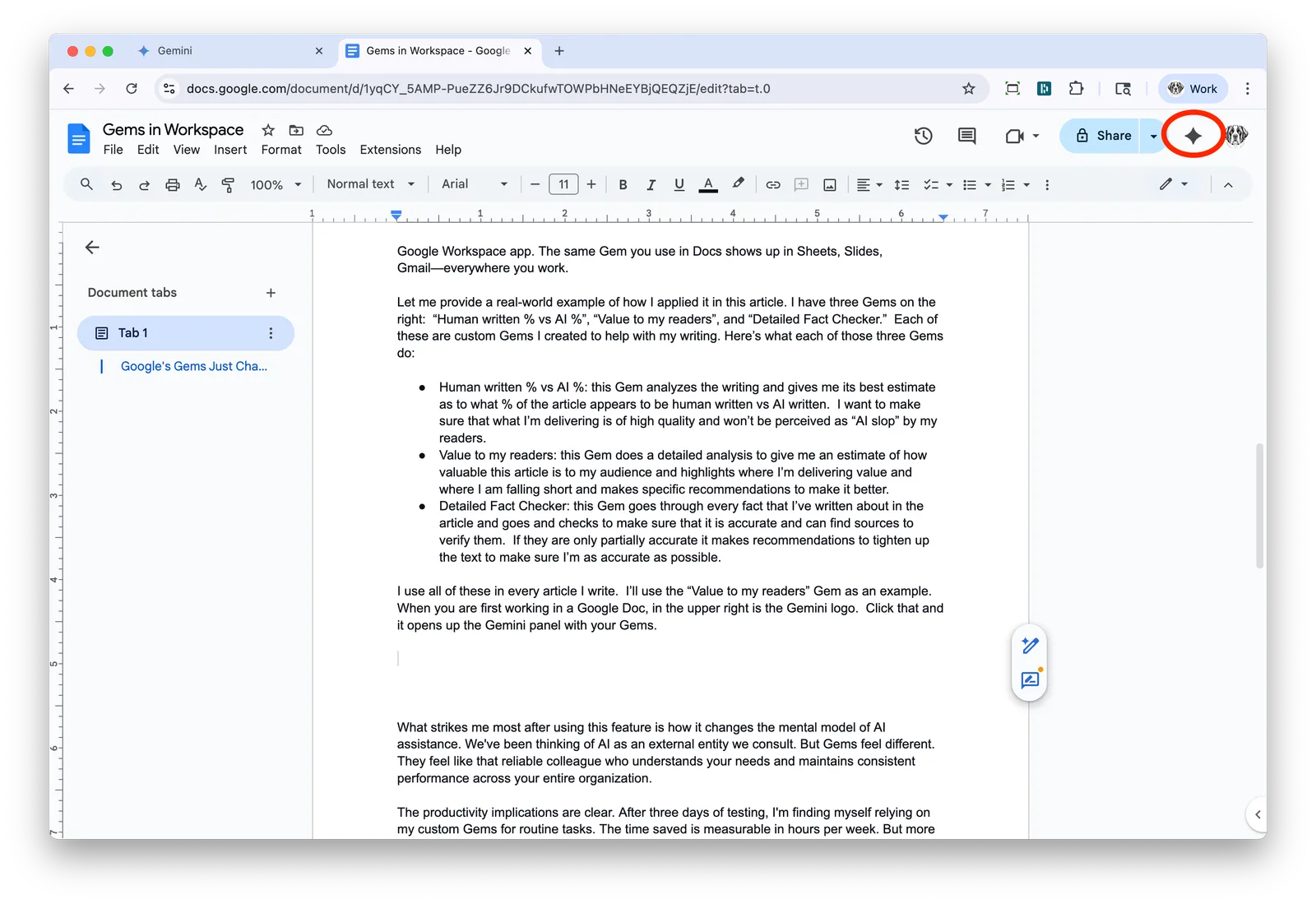Insert an image
Screen dimensions: 1316x904
click(830, 185)
